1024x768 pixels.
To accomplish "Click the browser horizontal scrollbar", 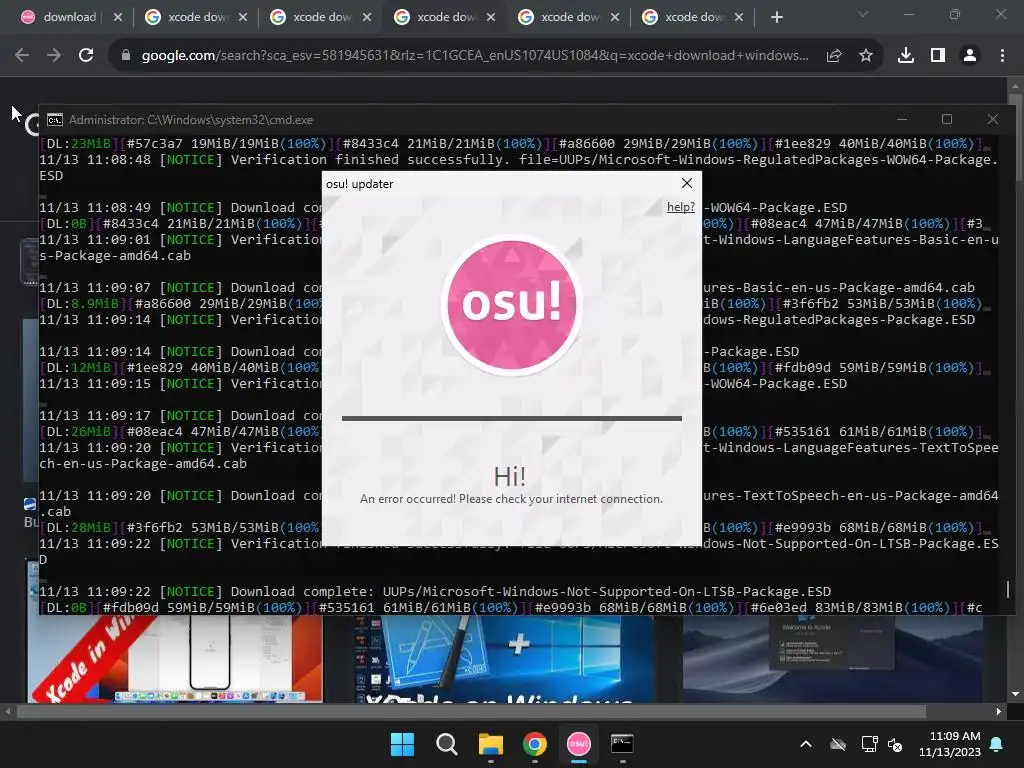I will (x=472, y=711).
